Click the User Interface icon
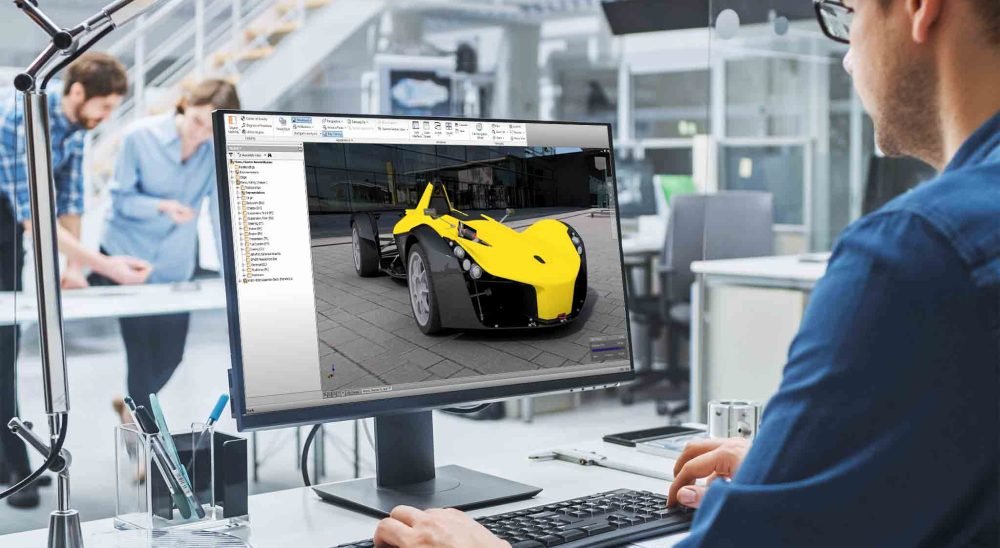1000x548 pixels. pyautogui.click(x=414, y=129)
